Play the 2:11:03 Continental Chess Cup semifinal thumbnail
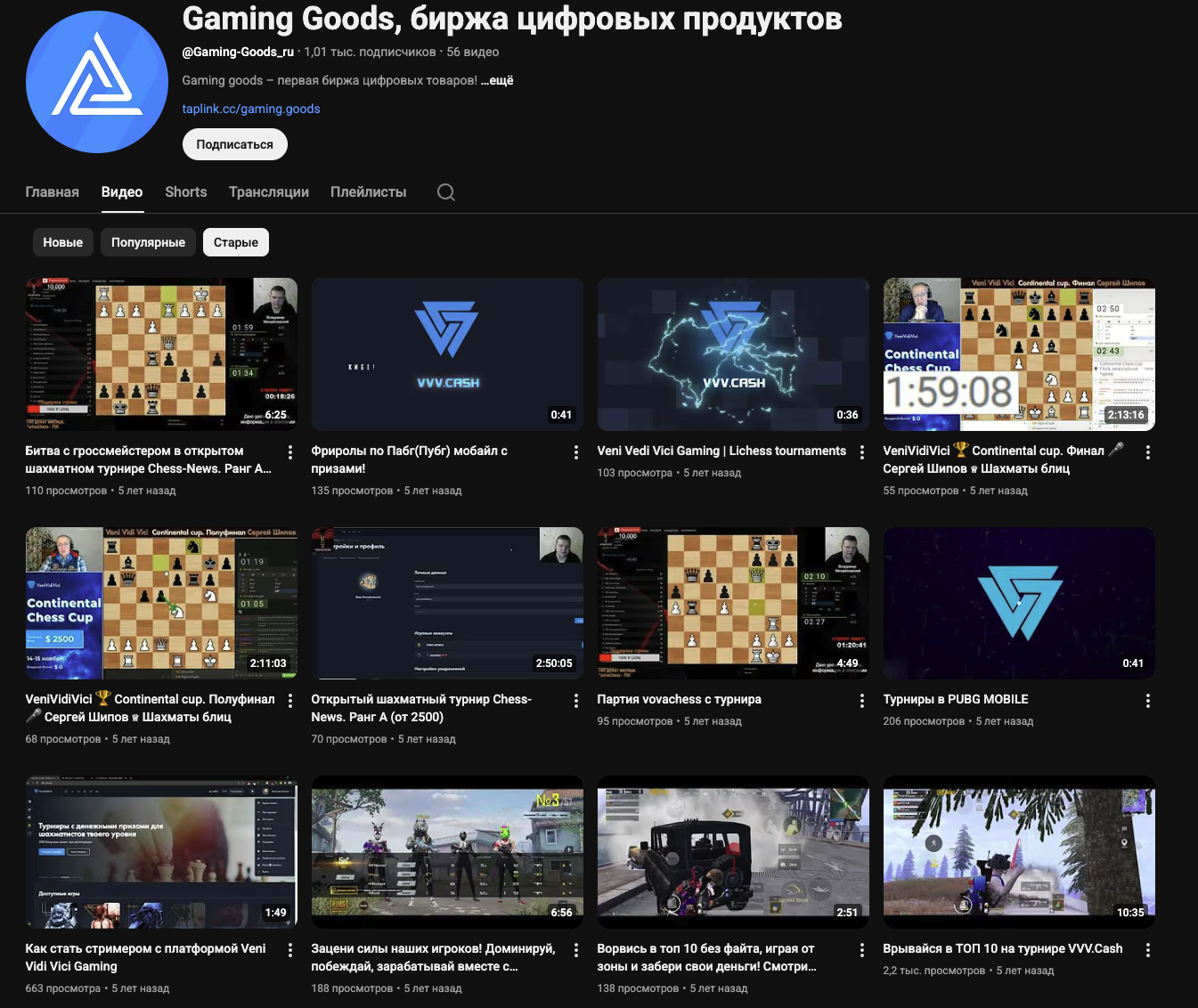 tap(161, 603)
